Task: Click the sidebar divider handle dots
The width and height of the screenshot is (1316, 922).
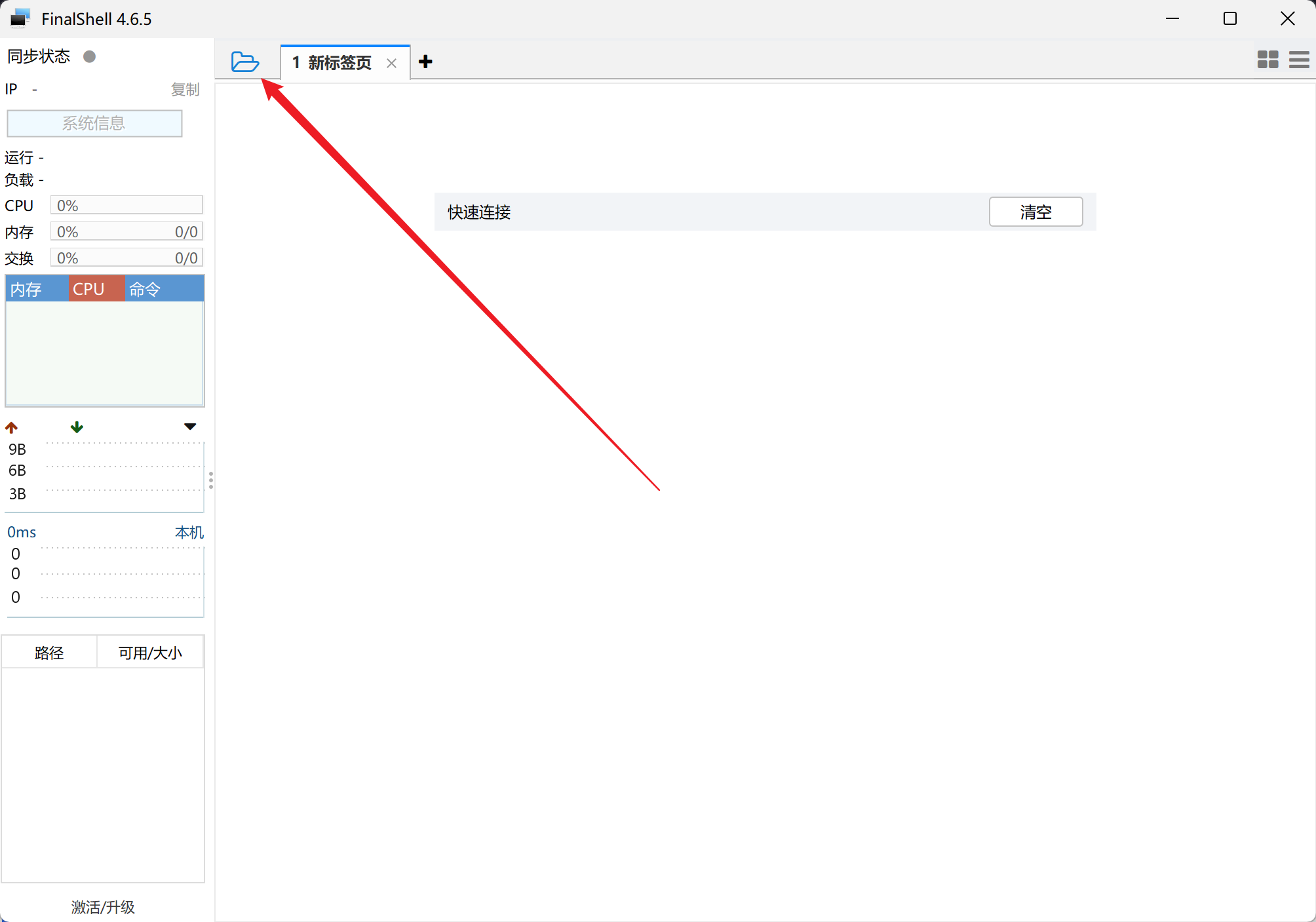Action: tap(210, 480)
